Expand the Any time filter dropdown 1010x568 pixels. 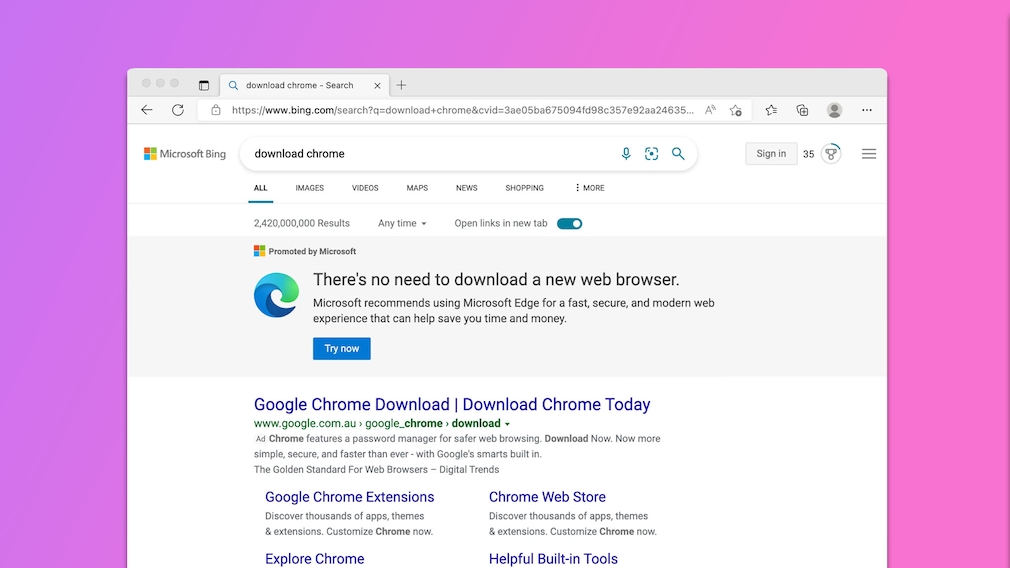point(402,223)
